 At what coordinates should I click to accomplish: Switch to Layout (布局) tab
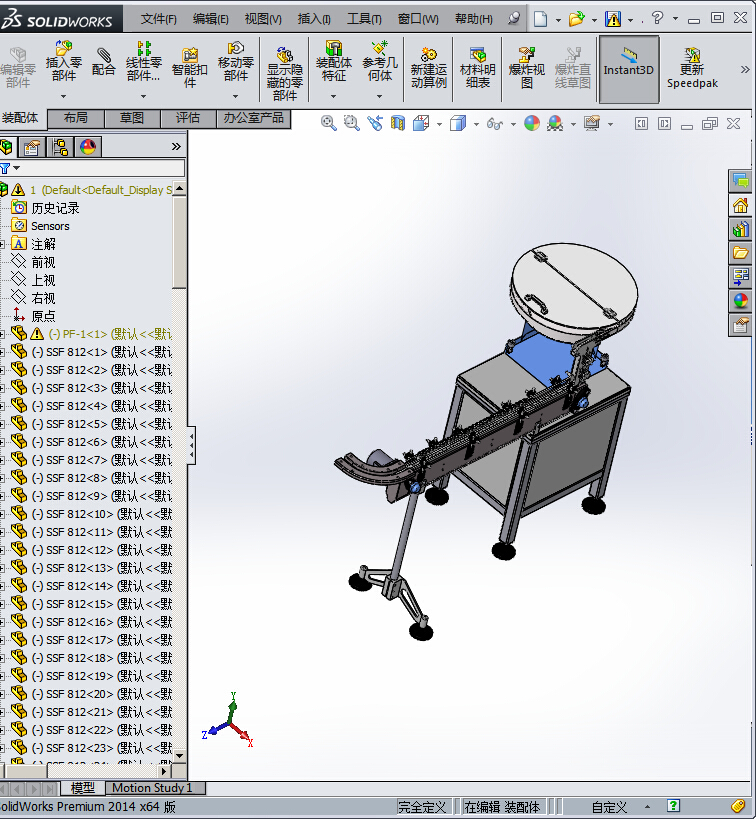(x=76, y=118)
